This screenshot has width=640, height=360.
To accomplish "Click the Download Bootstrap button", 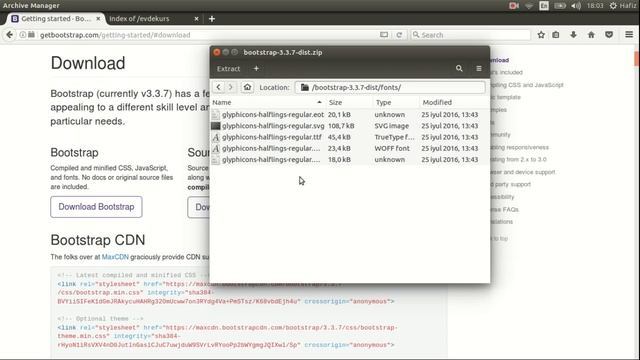I will pos(96,207).
